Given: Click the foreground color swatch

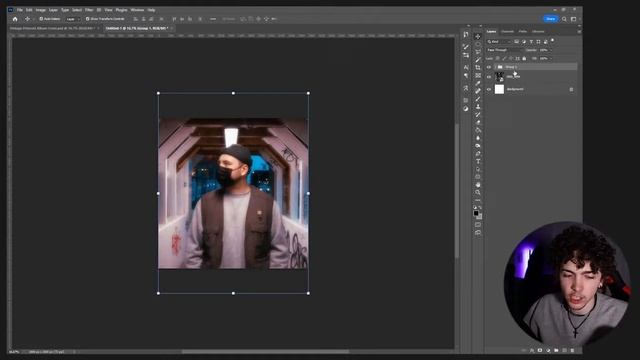Looking at the screenshot, I should [476, 213].
